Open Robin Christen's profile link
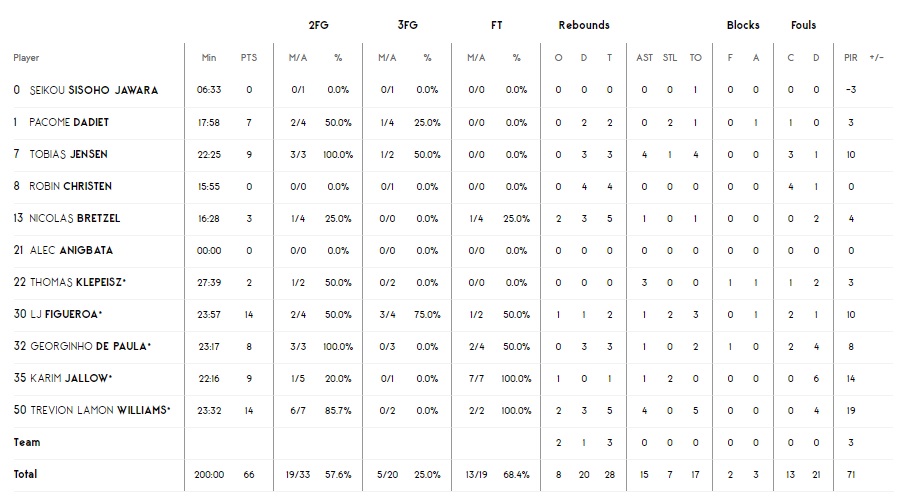900x501 pixels. click(70, 186)
